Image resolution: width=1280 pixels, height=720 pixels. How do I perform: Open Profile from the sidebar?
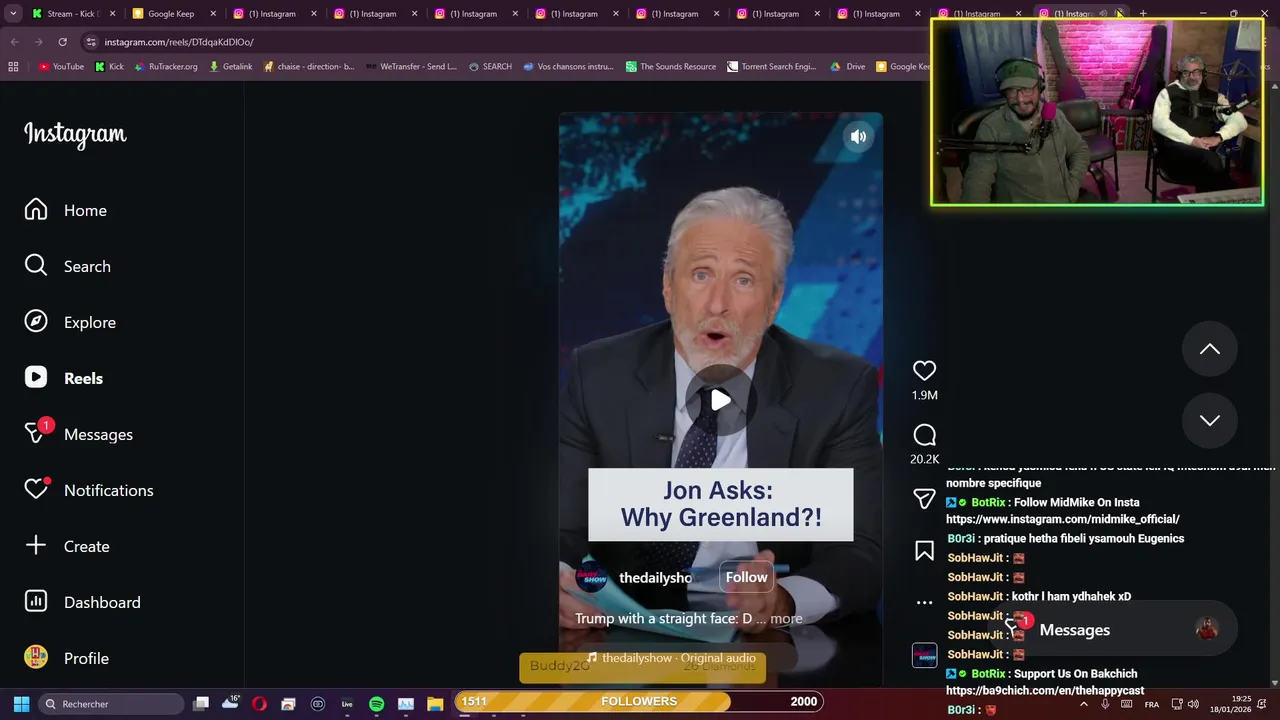67,658
